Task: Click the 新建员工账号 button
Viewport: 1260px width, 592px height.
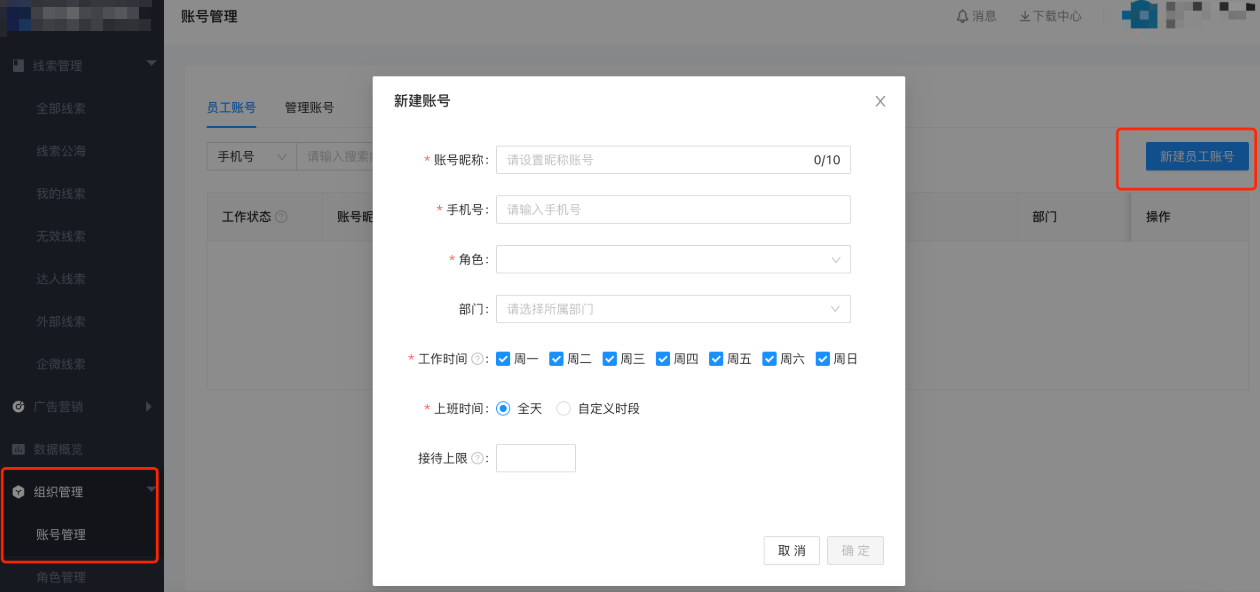Action: (1195, 158)
